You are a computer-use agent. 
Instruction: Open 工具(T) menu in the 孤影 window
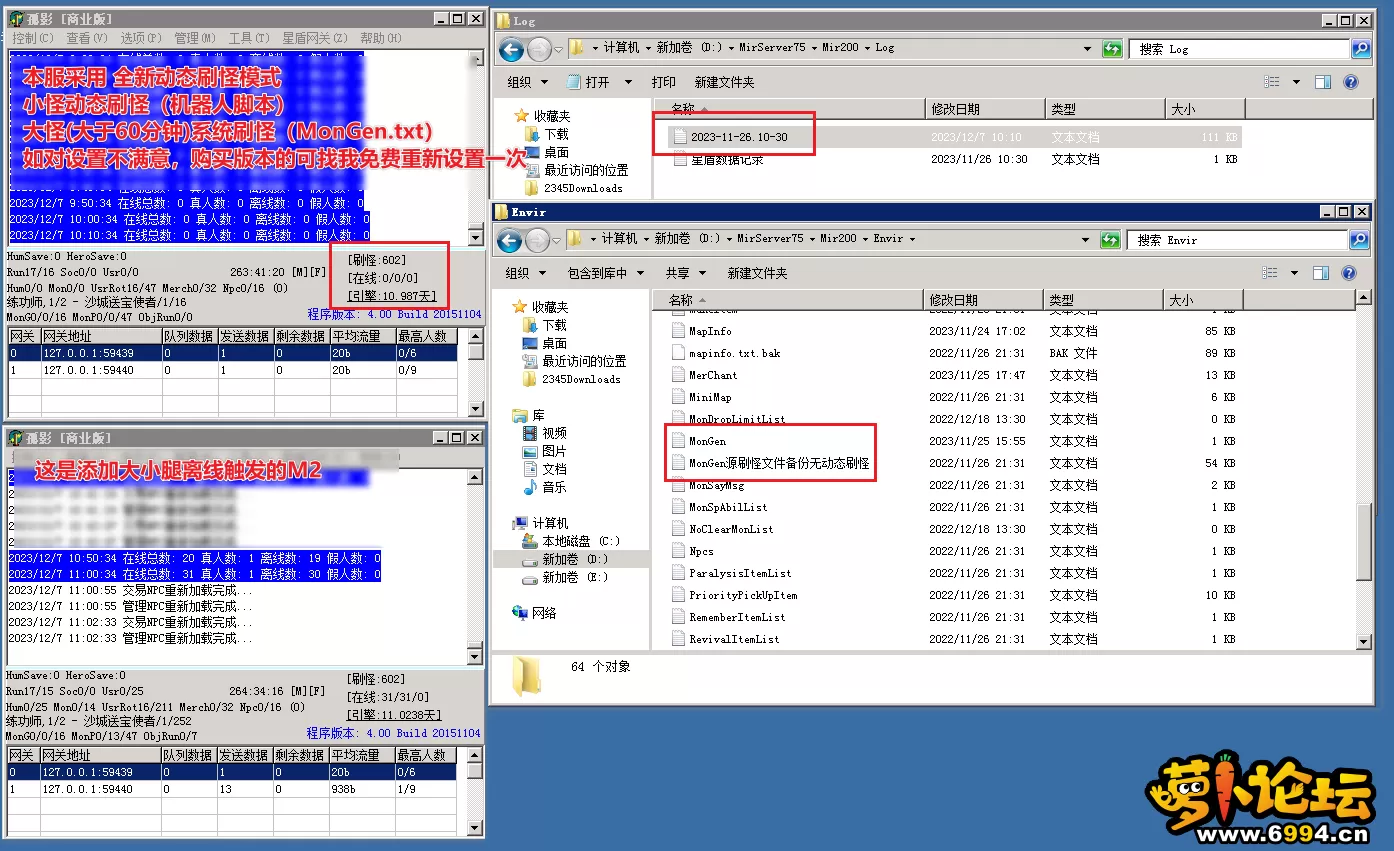point(248,38)
